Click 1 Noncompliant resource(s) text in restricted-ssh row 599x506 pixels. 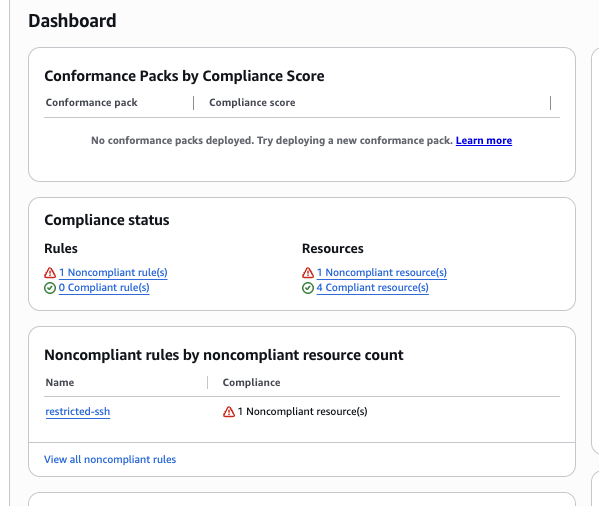point(303,411)
